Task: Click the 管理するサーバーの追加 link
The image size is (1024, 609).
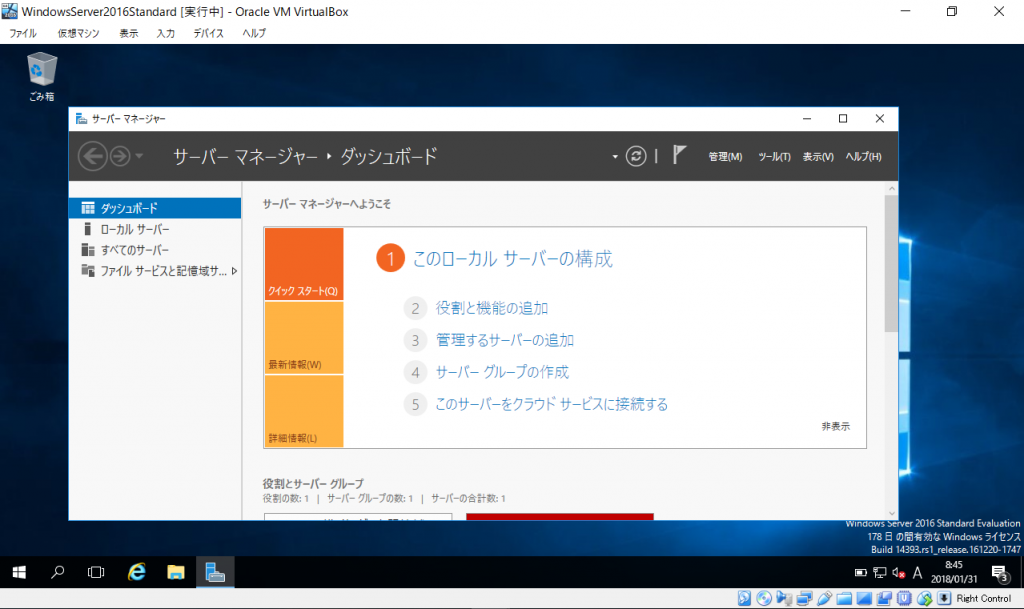Action: pos(503,340)
